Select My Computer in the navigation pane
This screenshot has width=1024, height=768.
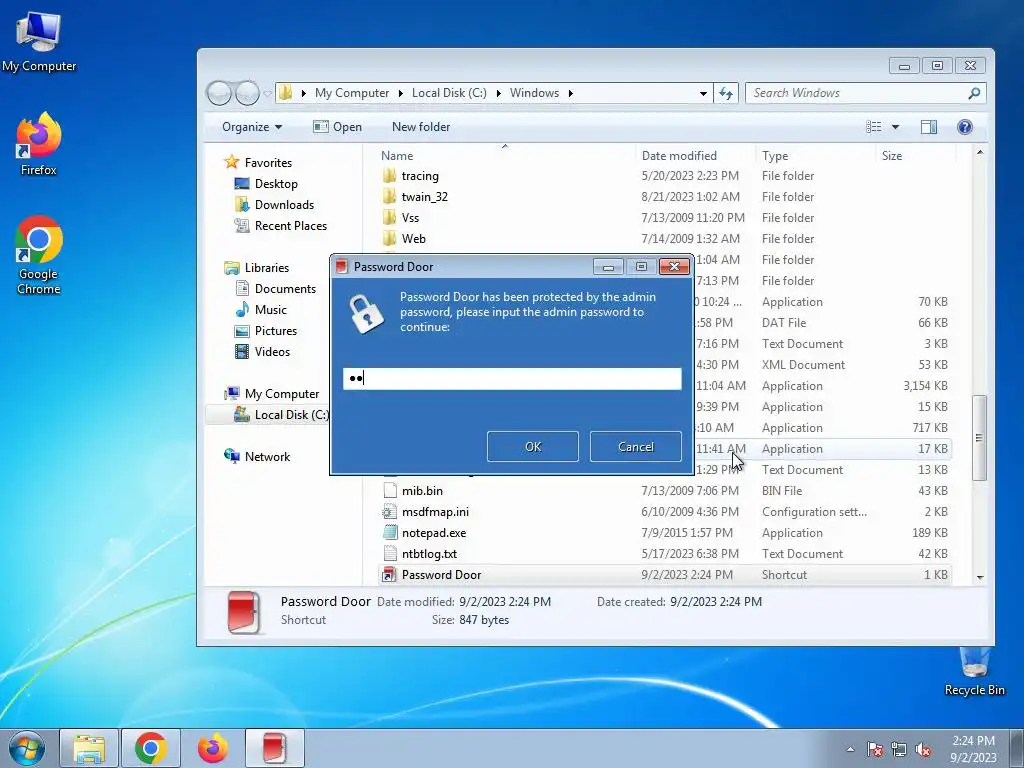(272, 394)
